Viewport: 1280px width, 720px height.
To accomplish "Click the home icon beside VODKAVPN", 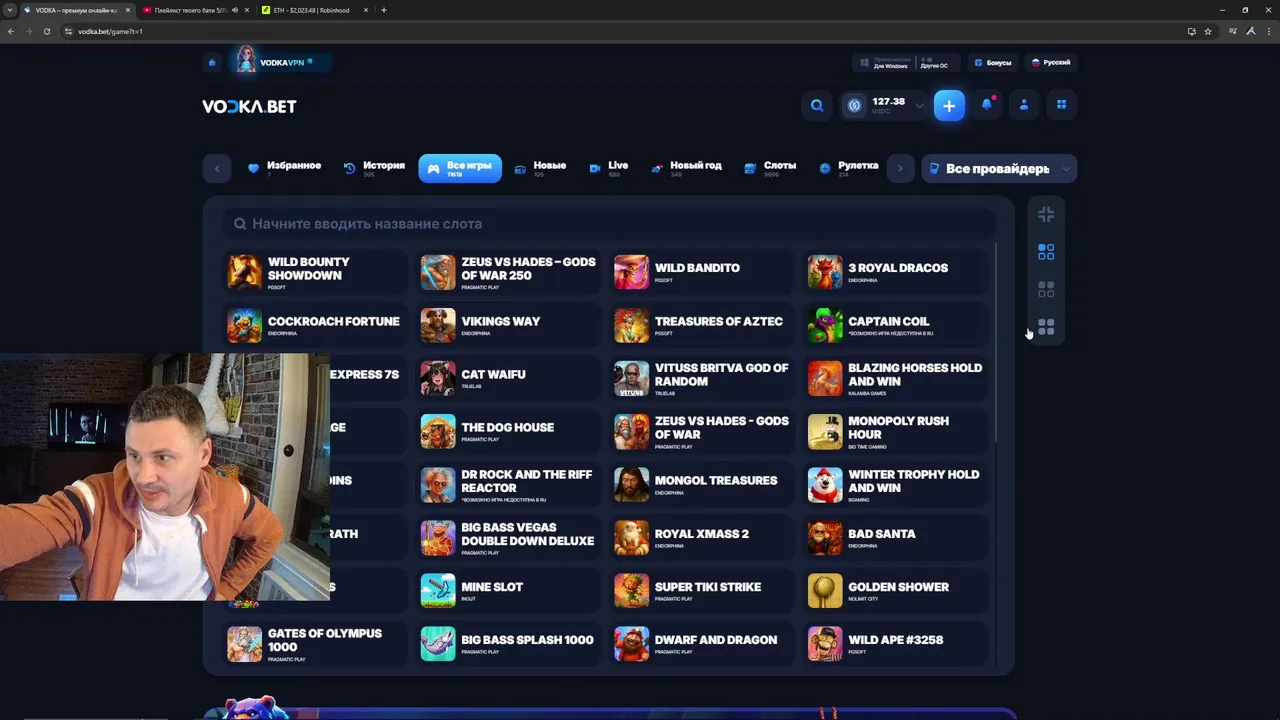I will pyautogui.click(x=212, y=62).
